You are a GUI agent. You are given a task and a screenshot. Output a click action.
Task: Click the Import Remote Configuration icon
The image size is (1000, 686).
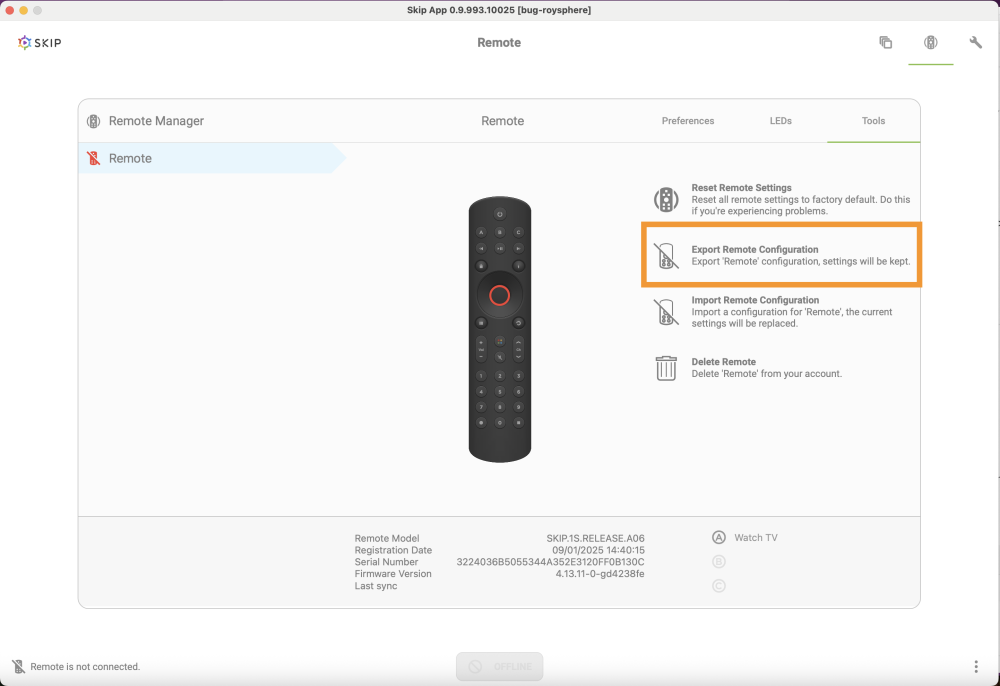point(666,312)
